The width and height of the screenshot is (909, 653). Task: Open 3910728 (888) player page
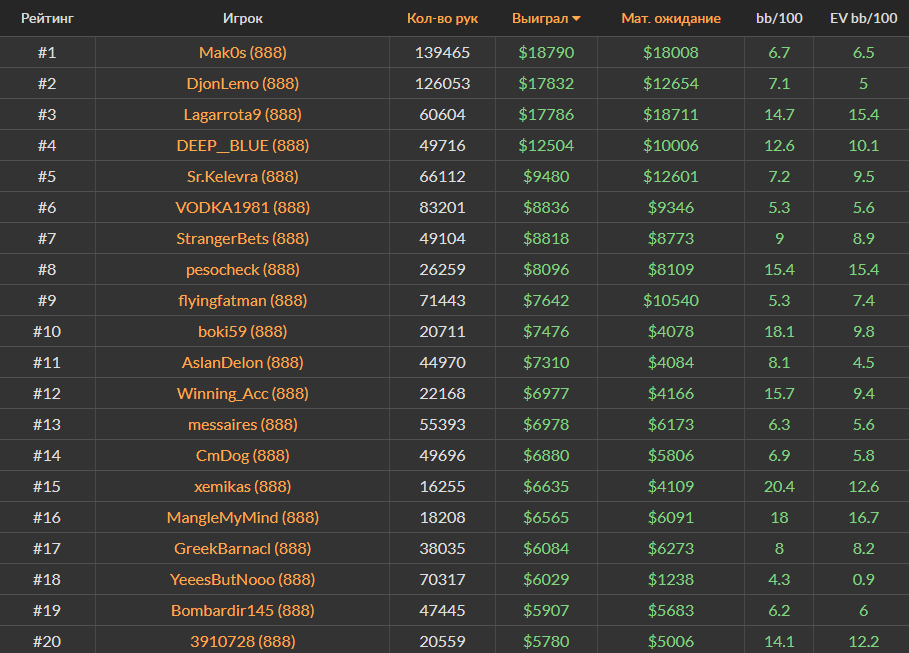[x=243, y=641]
